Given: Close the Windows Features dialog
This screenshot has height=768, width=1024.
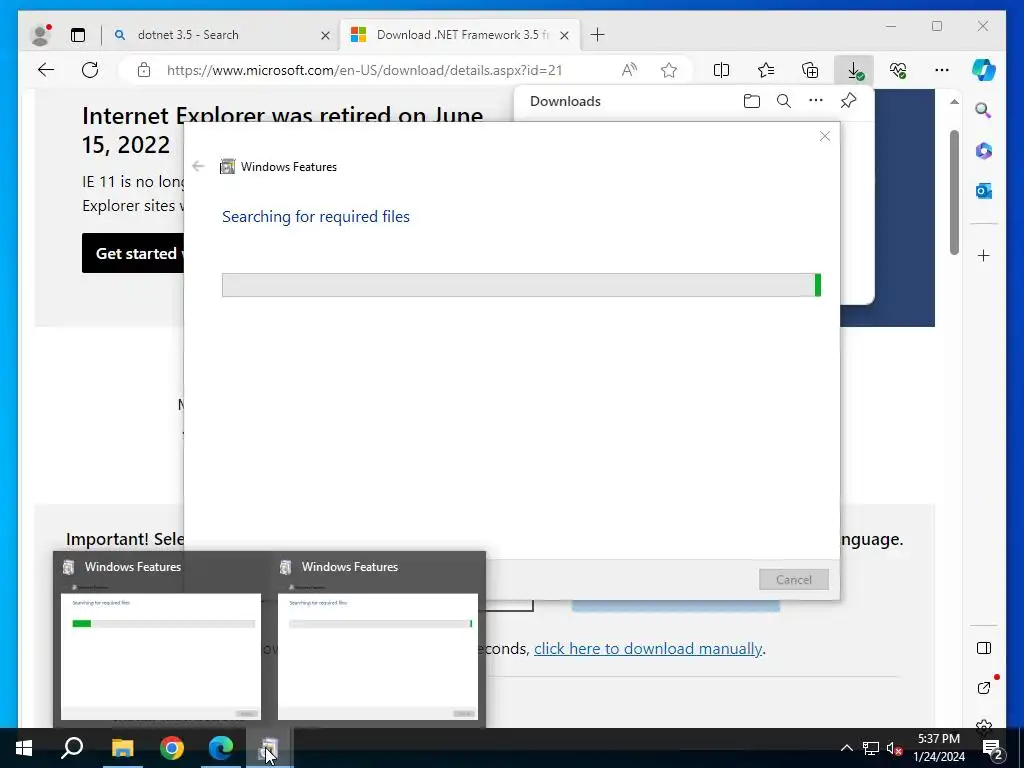Looking at the screenshot, I should [825, 136].
